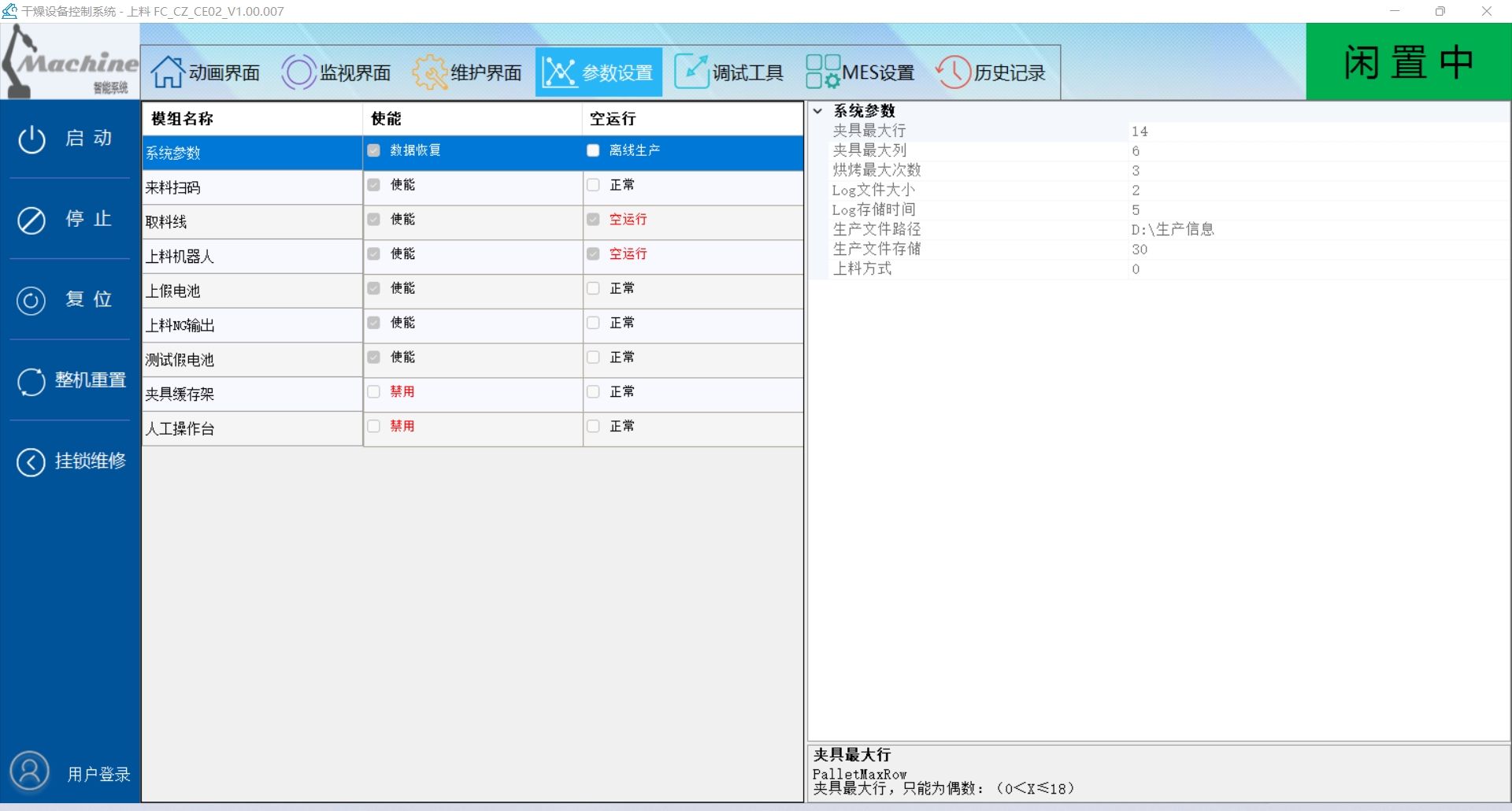
Task: Open the 动画界面 tab
Action: [206, 72]
